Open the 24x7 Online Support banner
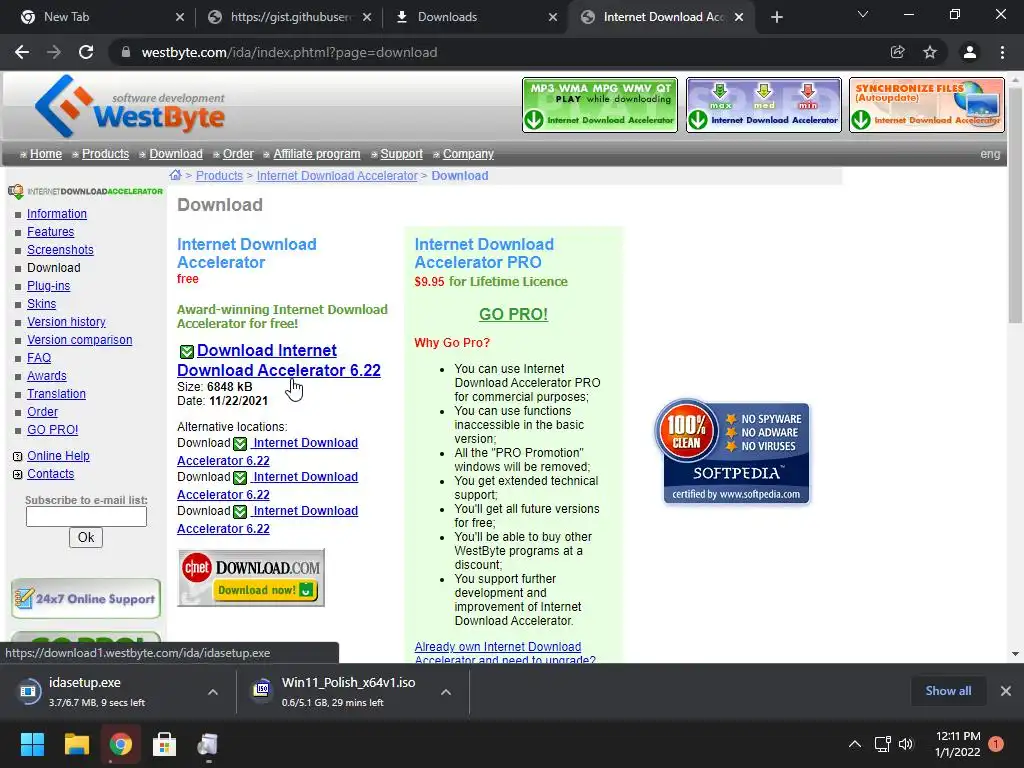The image size is (1024, 768). [x=86, y=598]
